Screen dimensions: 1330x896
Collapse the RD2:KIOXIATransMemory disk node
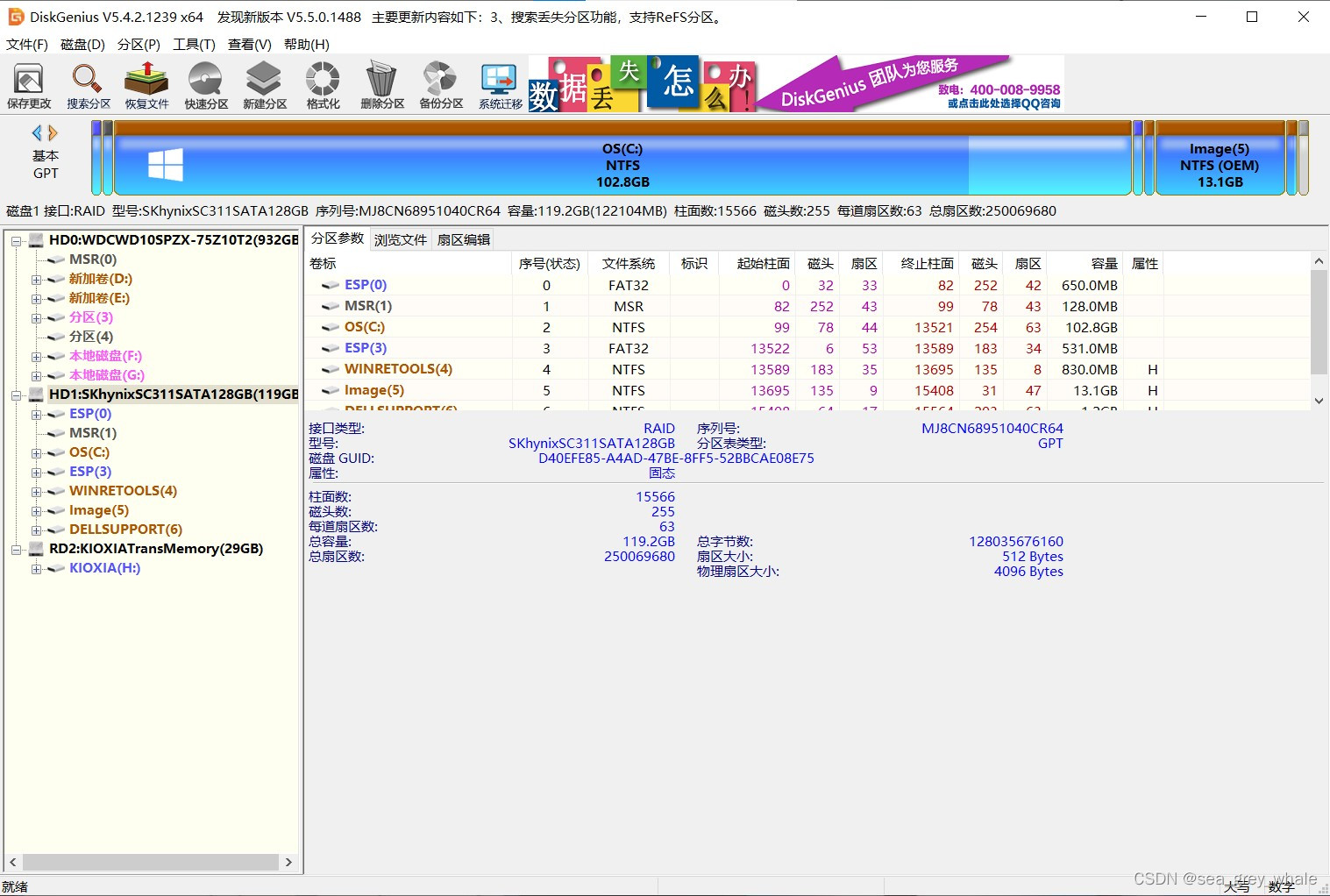16,550
